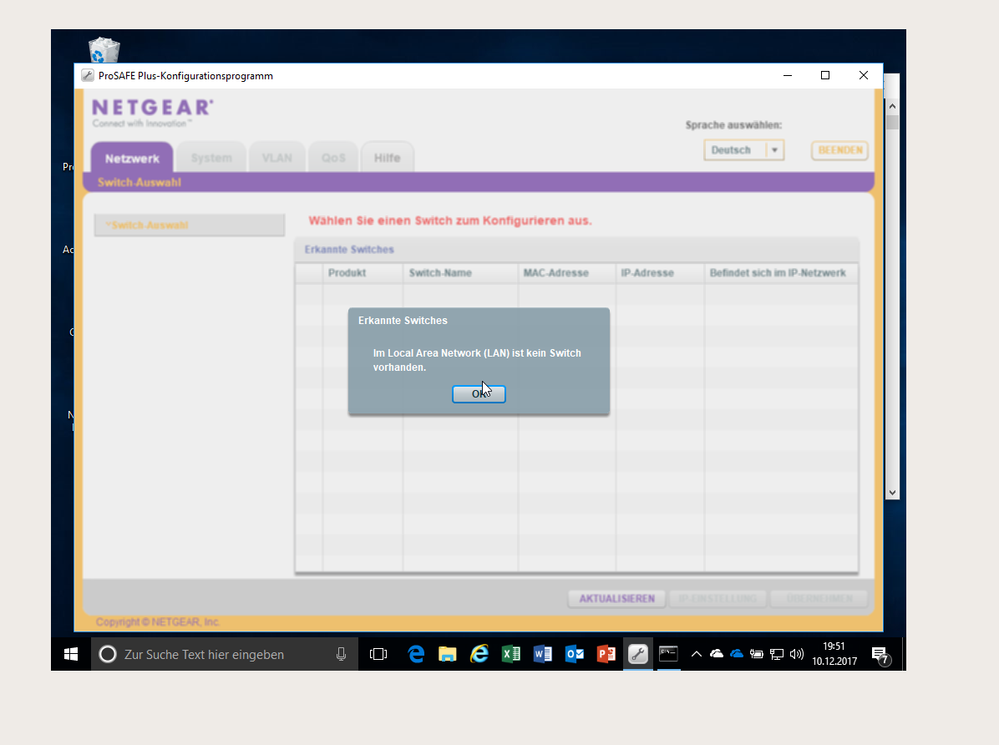Click the battery power tray icon
This screenshot has width=999, height=745.
click(x=756, y=654)
